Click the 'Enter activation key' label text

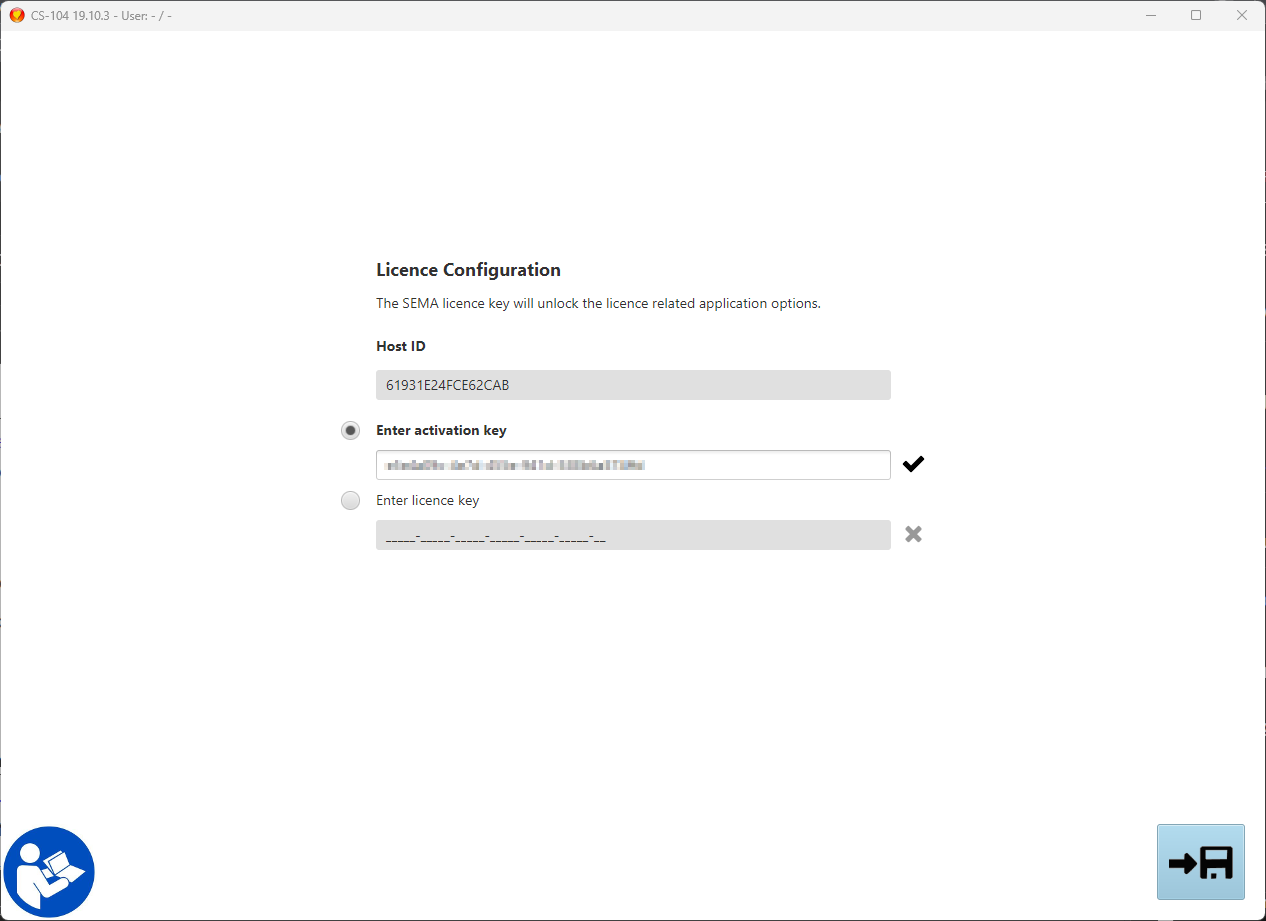[441, 430]
